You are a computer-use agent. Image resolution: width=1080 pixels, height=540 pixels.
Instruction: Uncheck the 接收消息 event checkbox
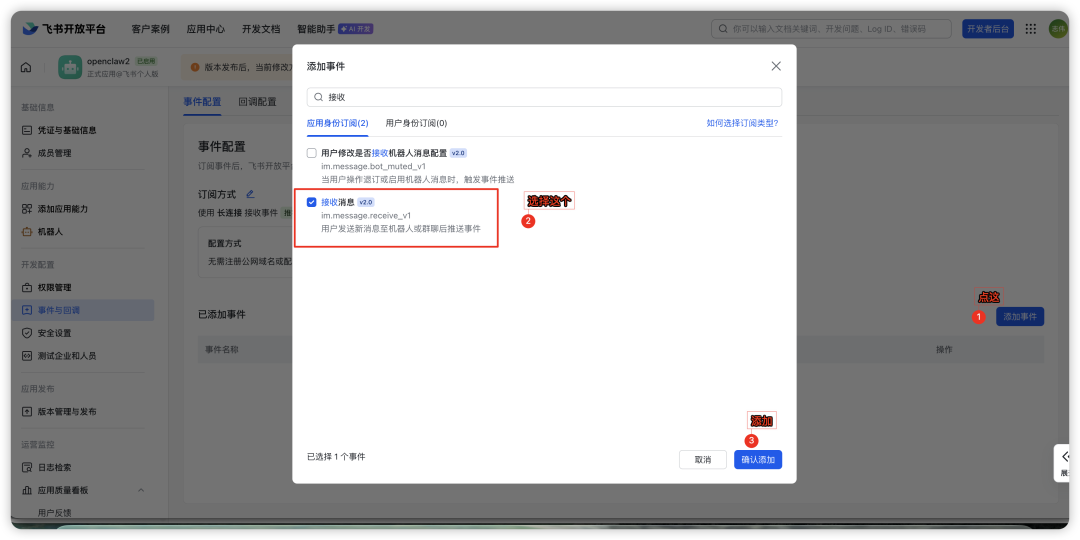311,202
